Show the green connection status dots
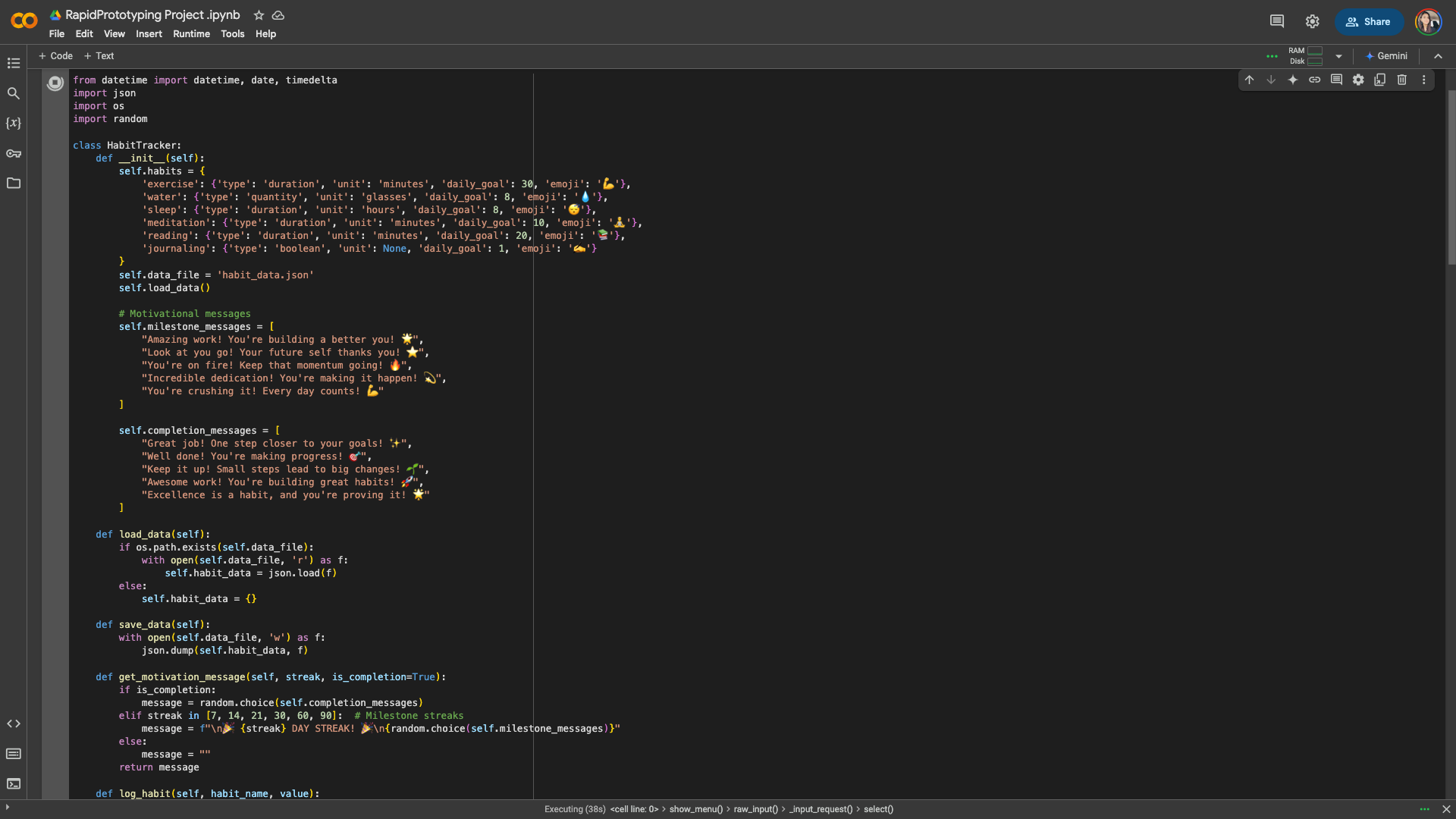Image resolution: width=1456 pixels, height=819 pixels. 1272,56
